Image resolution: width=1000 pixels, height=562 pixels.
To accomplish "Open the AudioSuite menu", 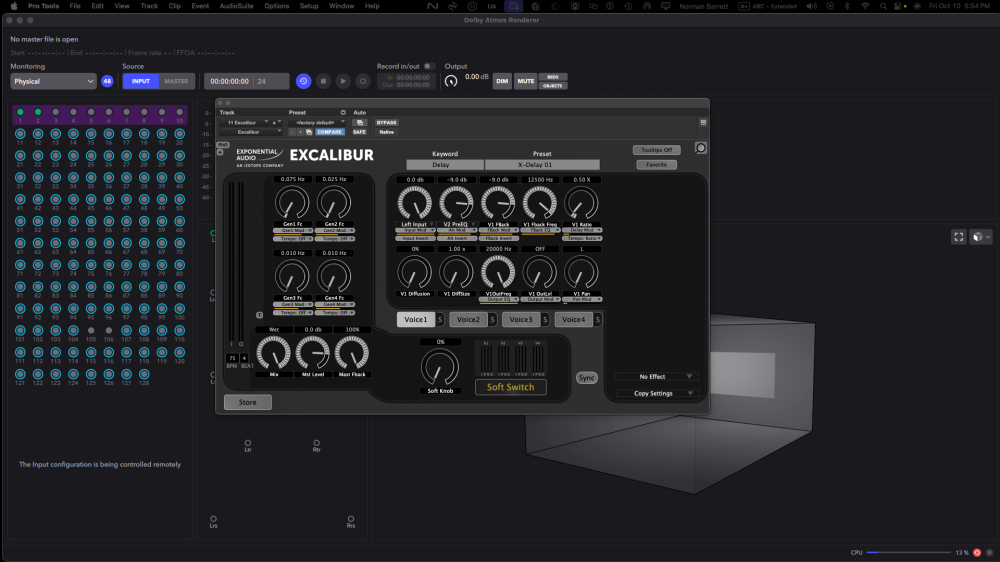I will (x=236, y=6).
